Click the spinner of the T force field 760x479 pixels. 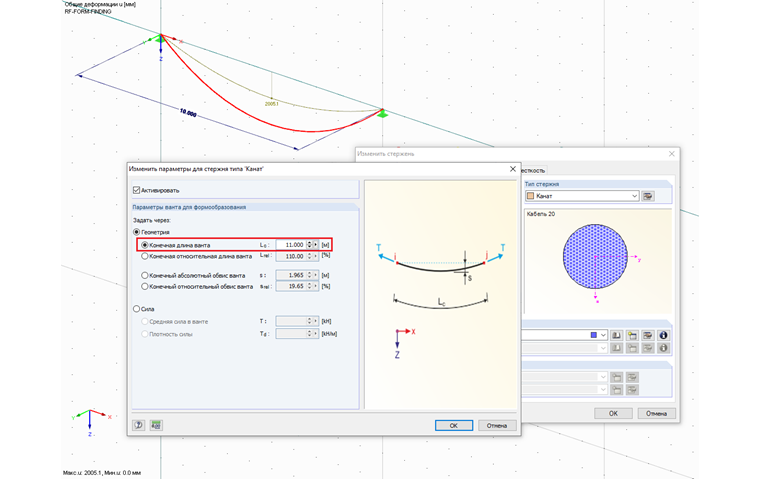point(310,321)
